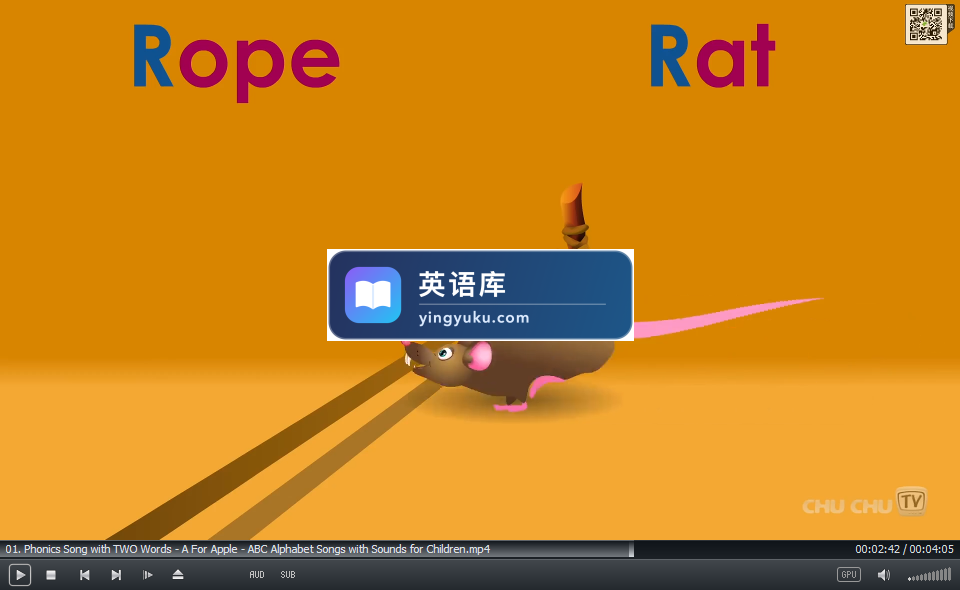Viewport: 960px width, 590px height.
Task: Open the SUB subtitle selector
Action: coord(288,575)
